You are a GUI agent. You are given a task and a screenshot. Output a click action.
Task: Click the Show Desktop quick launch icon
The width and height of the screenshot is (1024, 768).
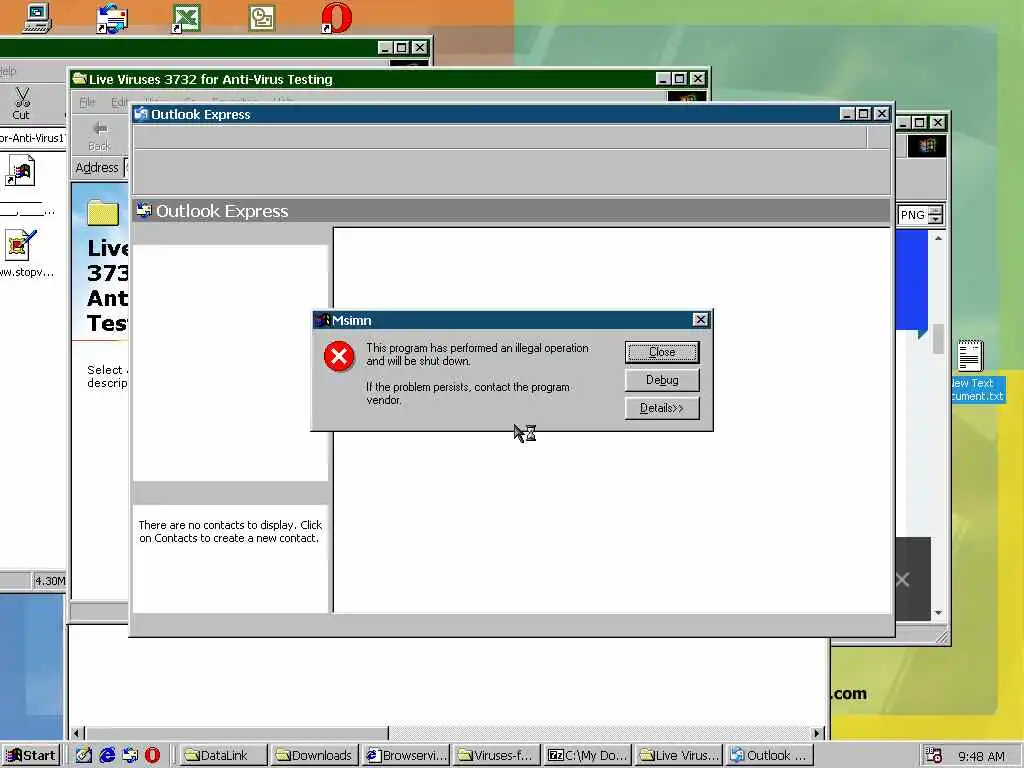(84, 755)
